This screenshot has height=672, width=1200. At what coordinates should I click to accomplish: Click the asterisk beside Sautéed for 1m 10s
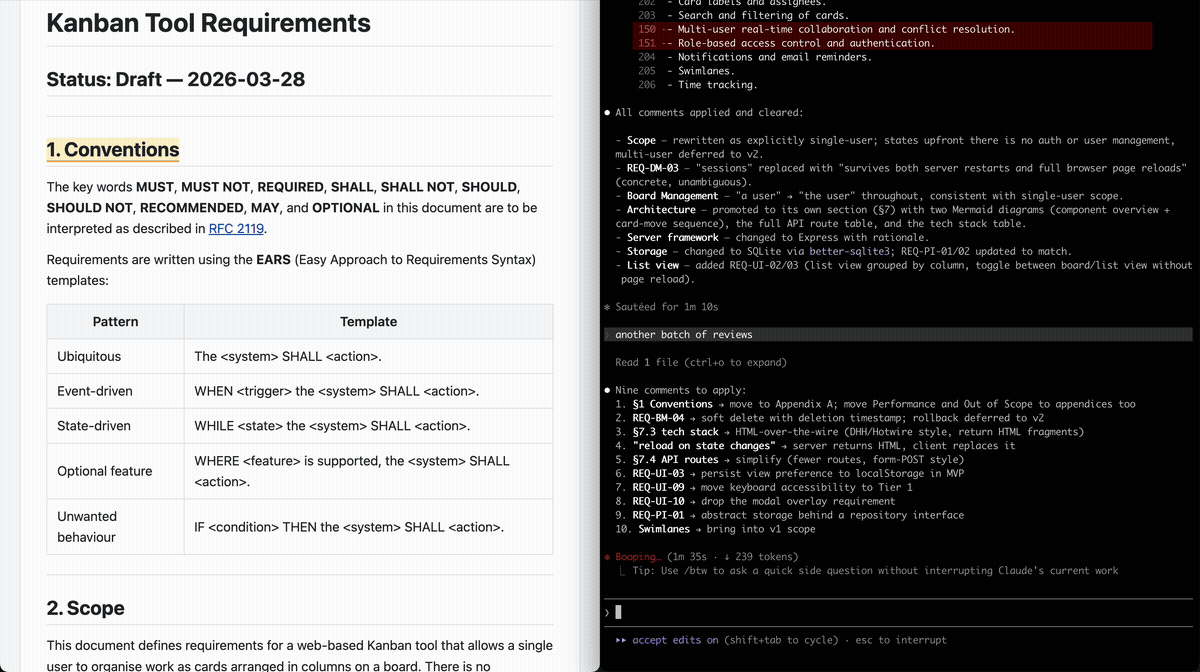[x=608, y=307]
